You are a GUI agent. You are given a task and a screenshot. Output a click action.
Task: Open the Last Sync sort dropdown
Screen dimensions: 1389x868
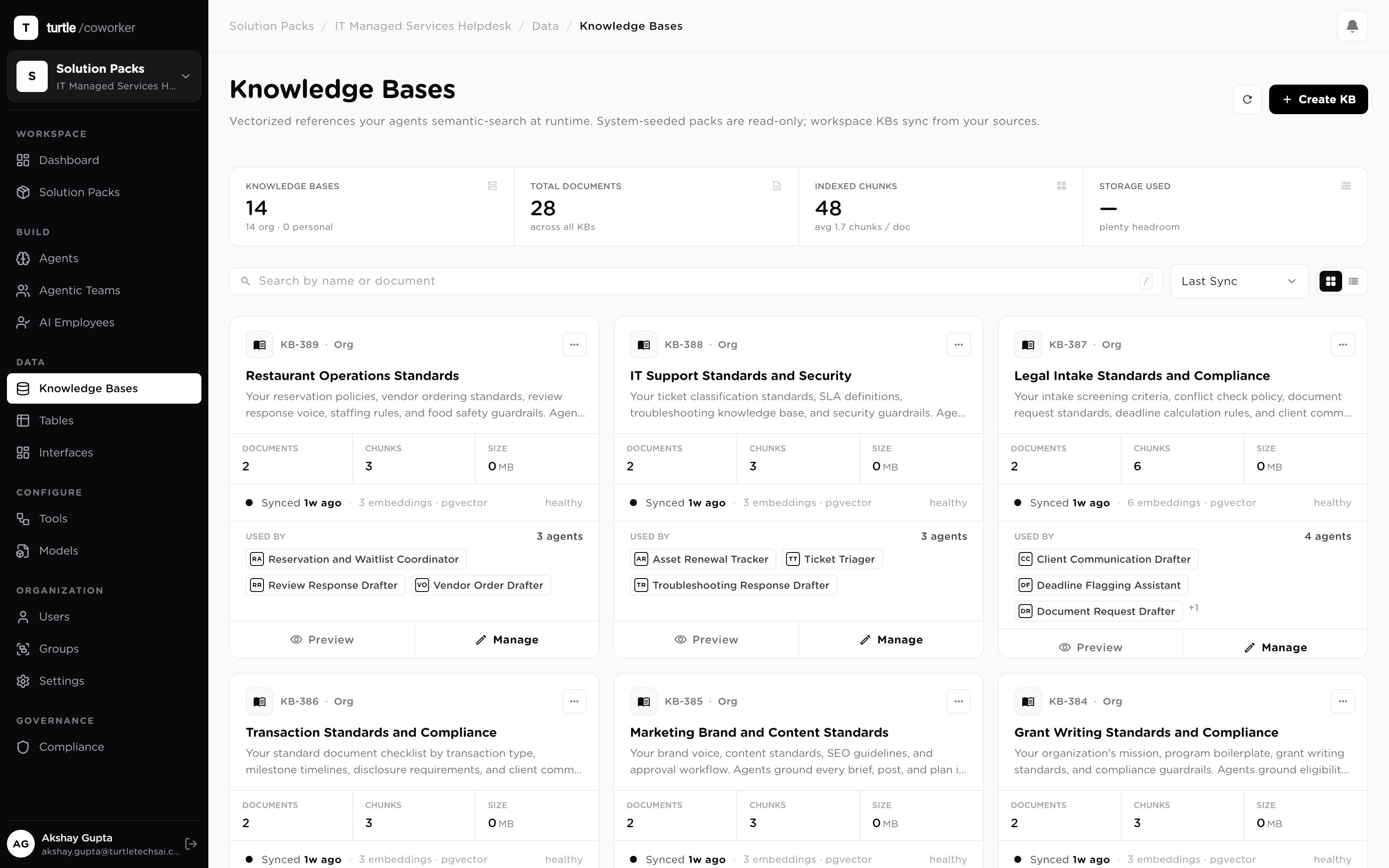click(x=1239, y=281)
